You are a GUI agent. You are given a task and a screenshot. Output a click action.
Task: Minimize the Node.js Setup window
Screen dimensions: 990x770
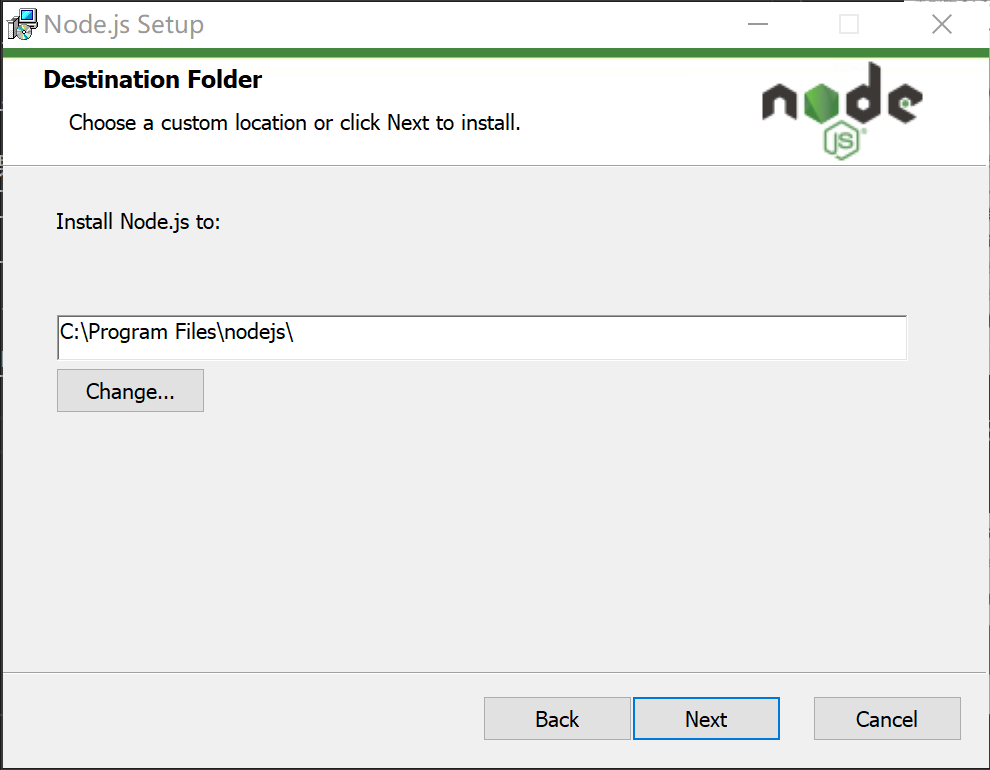coord(758,24)
